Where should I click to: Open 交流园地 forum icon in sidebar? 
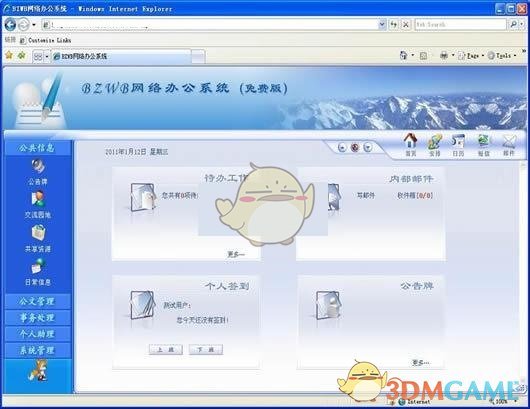coord(38,204)
